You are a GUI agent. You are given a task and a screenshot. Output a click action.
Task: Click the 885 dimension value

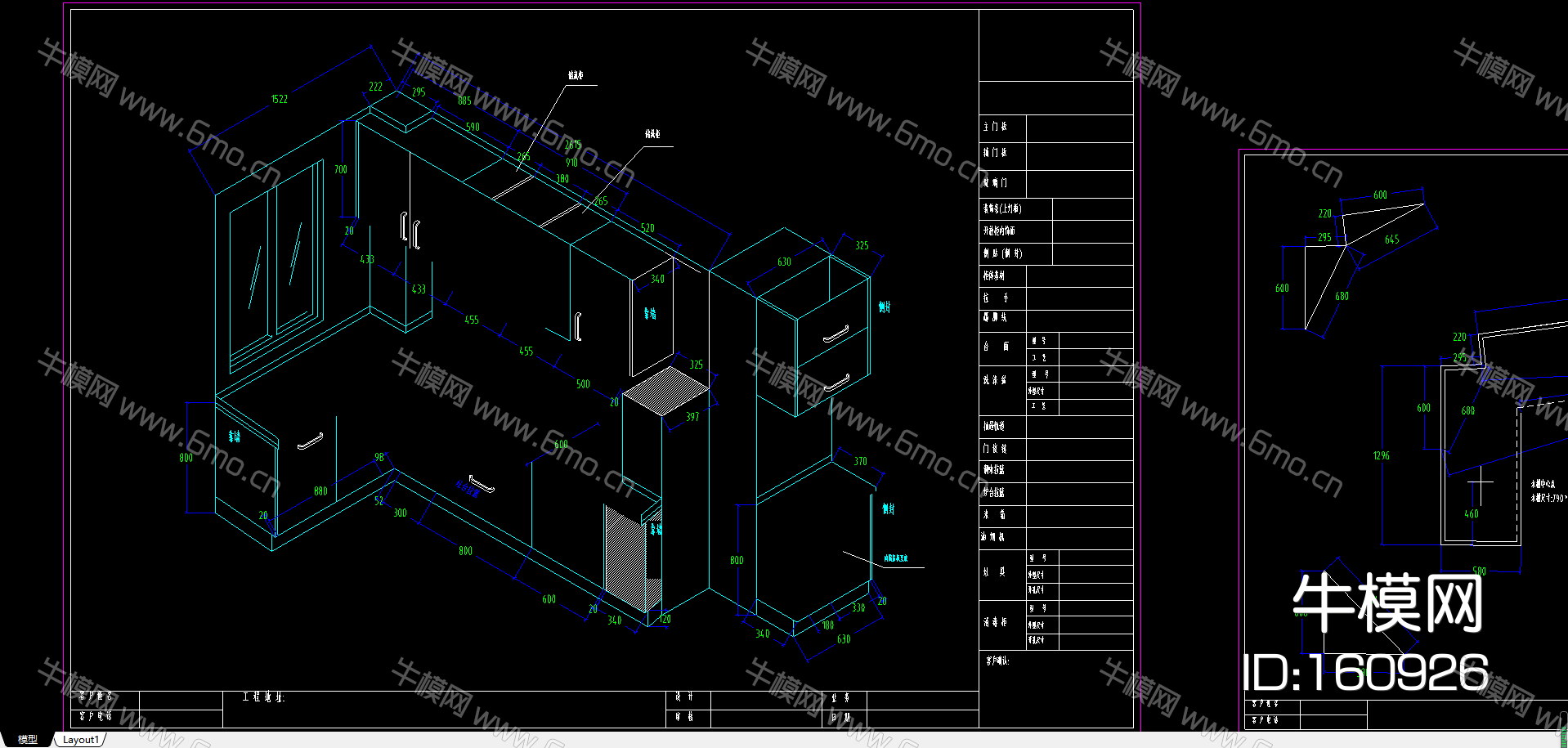tap(464, 101)
